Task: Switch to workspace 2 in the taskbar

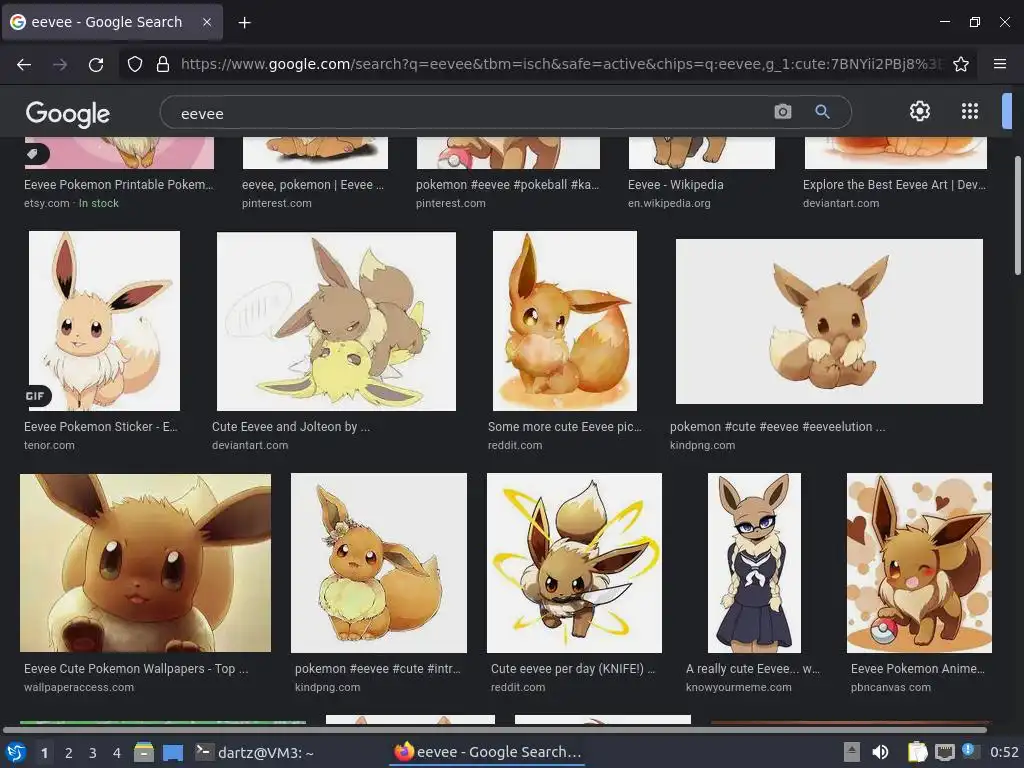Action: click(x=69, y=753)
